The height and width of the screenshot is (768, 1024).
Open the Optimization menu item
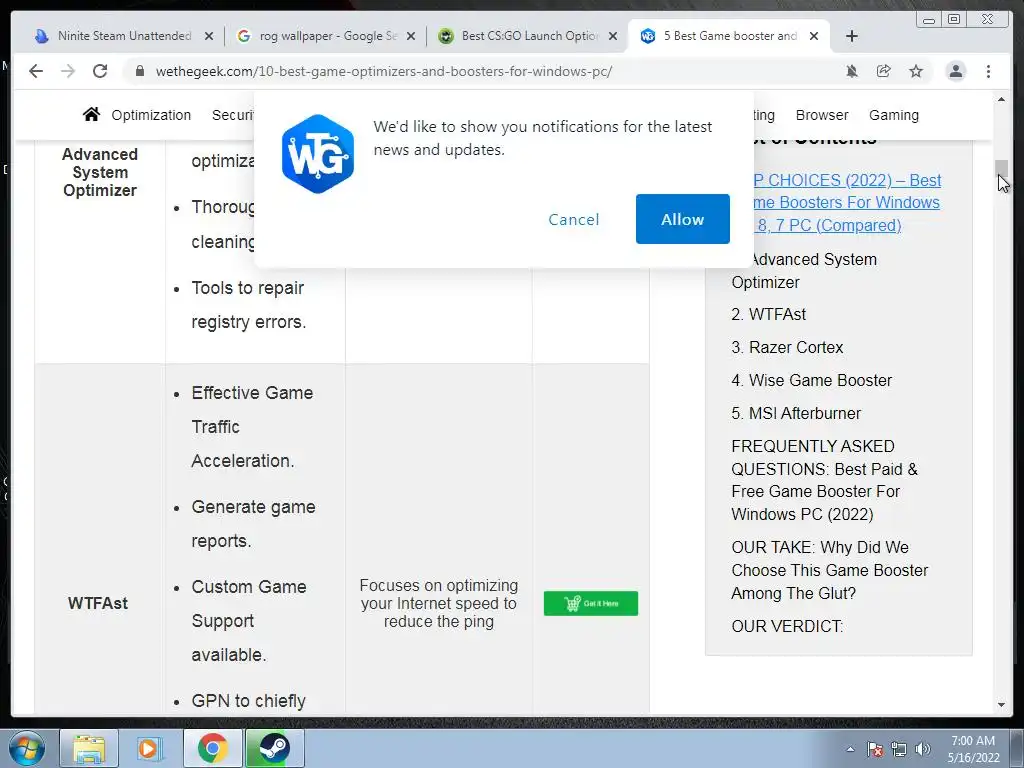[x=151, y=115]
